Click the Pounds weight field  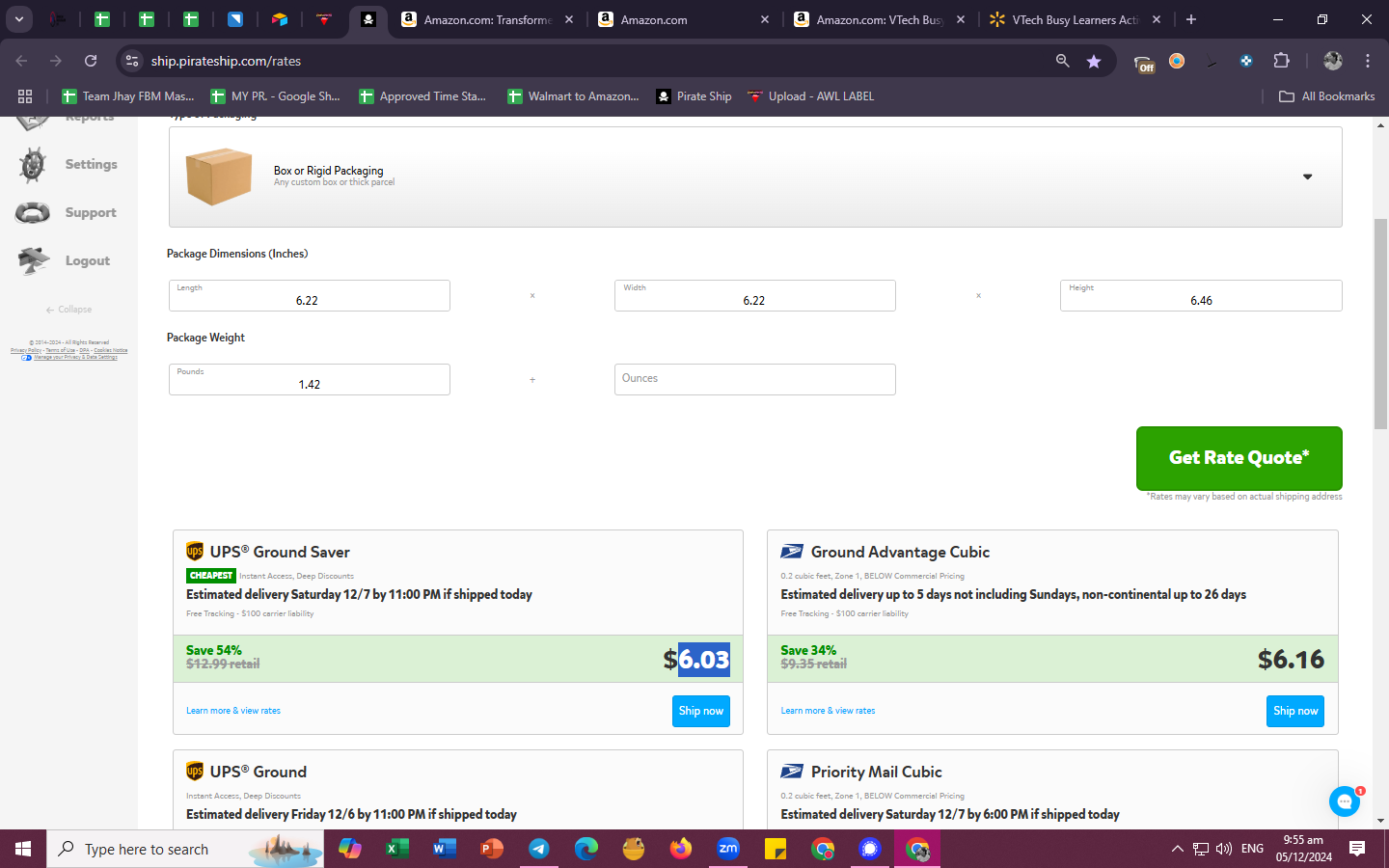tap(309, 379)
